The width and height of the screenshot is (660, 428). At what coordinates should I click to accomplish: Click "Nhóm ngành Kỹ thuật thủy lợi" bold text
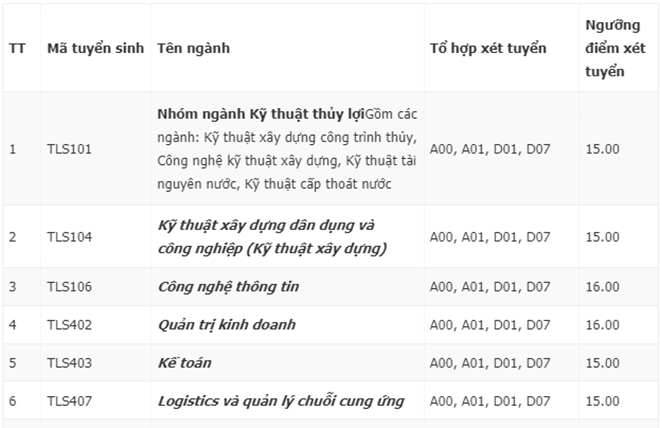click(x=261, y=113)
